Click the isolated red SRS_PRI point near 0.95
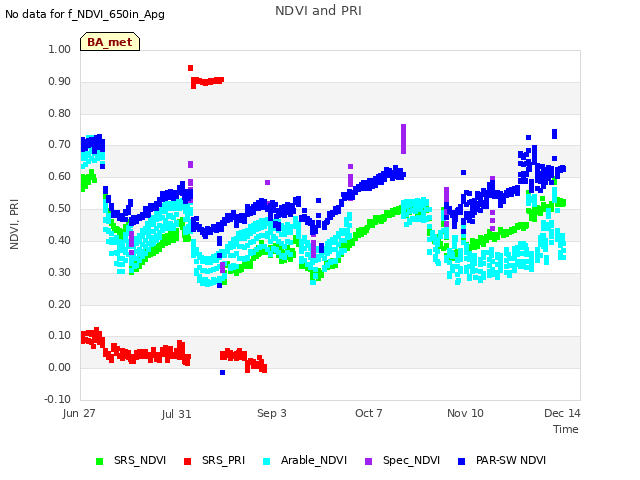 coord(190,68)
